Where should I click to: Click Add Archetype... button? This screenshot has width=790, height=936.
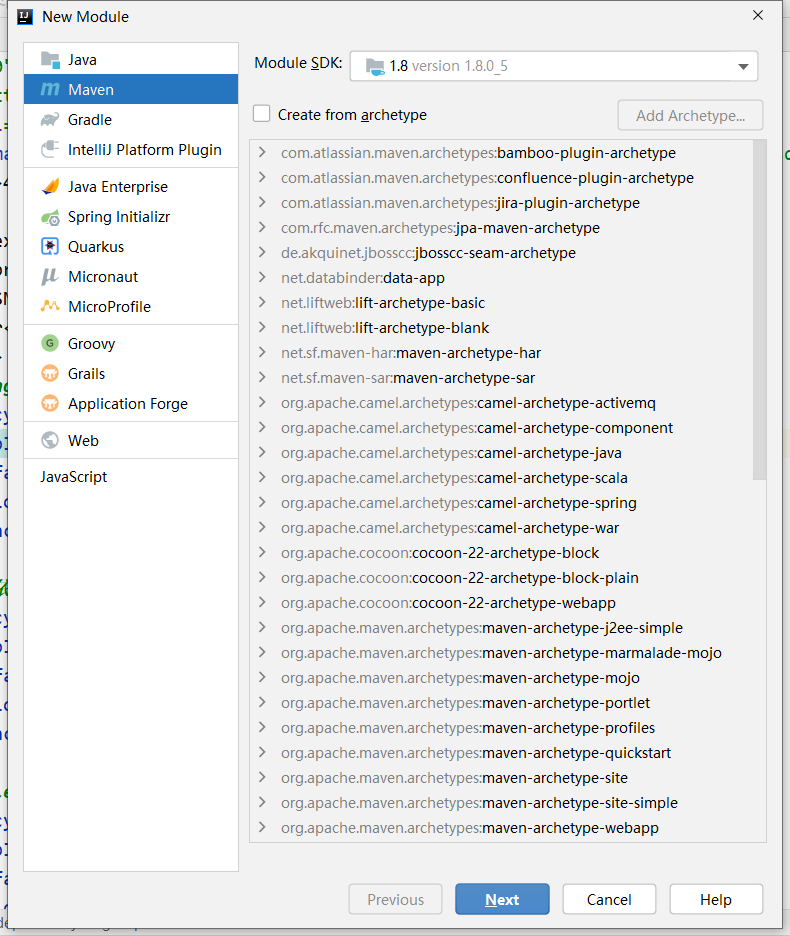690,115
